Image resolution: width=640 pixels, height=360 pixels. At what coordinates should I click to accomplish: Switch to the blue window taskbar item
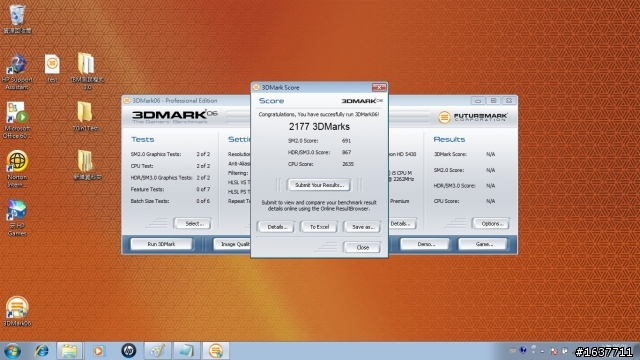click(187, 351)
